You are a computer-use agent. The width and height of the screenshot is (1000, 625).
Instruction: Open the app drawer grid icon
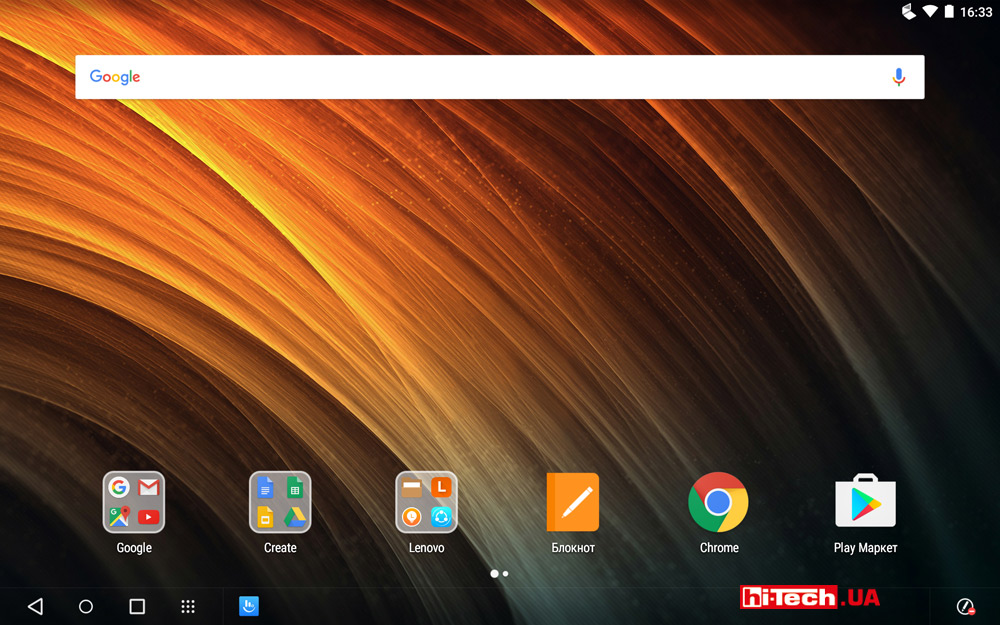point(187,606)
